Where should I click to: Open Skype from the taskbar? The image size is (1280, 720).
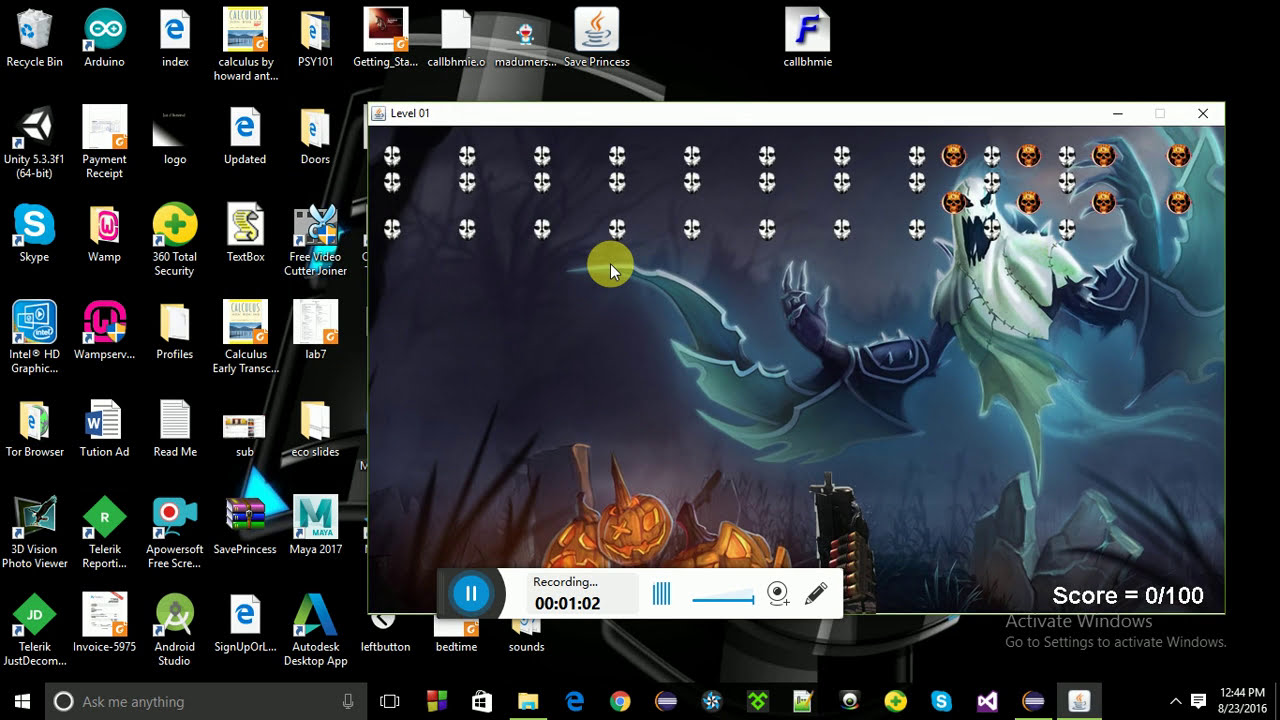pos(941,701)
